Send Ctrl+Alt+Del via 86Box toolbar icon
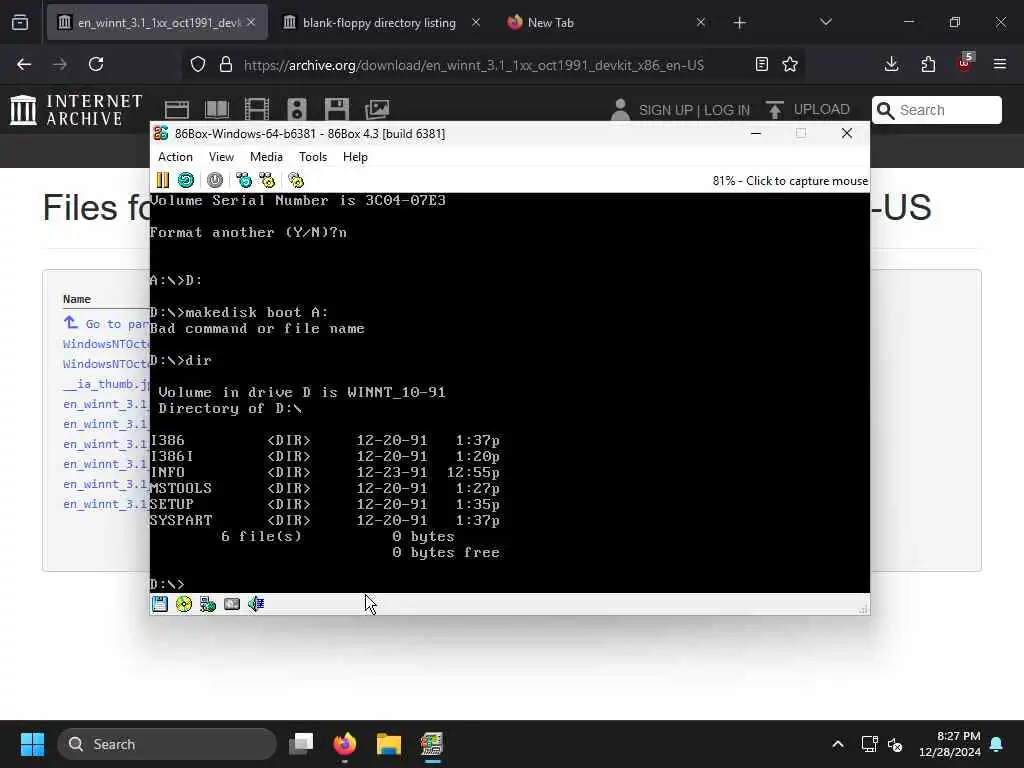The height and width of the screenshot is (768, 1024). (244, 180)
